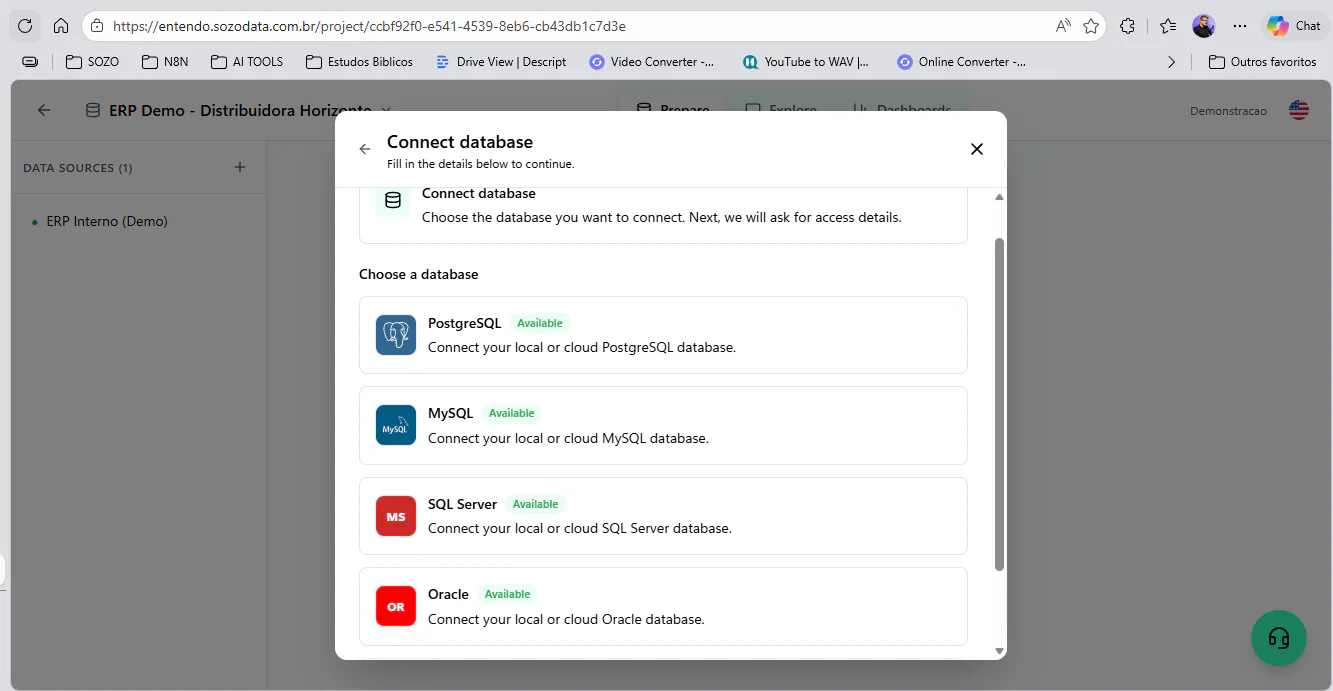1333x691 pixels.
Task: Expand the bookmarks bar overflow chevron
Action: click(x=1172, y=62)
